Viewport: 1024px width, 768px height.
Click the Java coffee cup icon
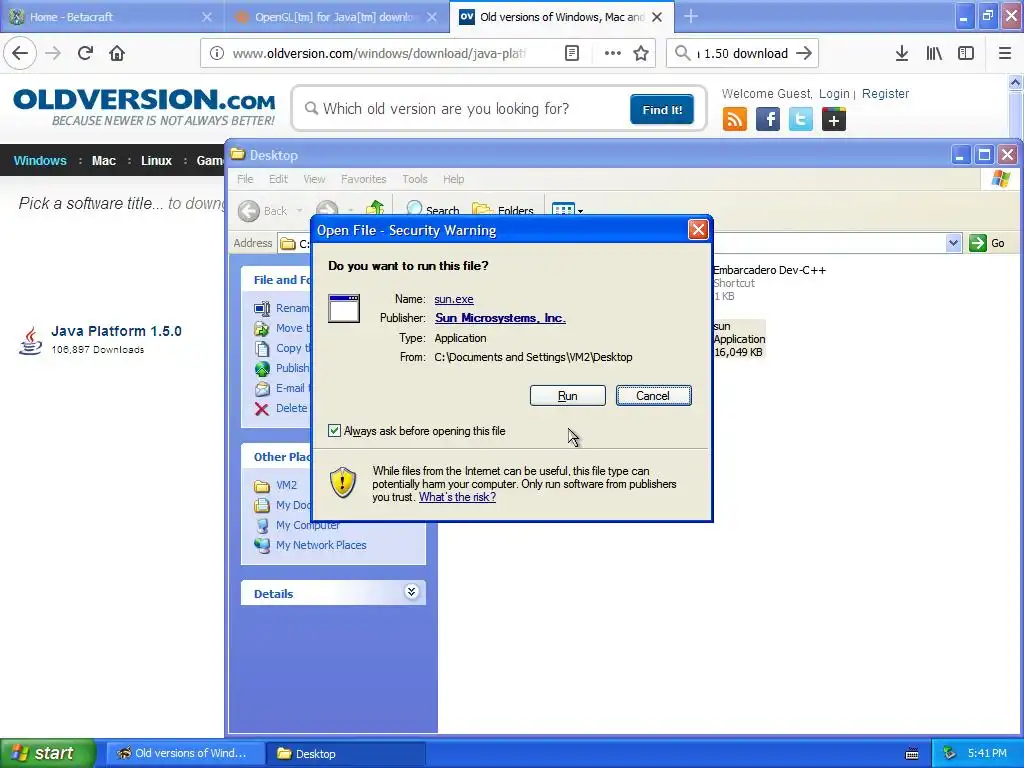[30, 340]
